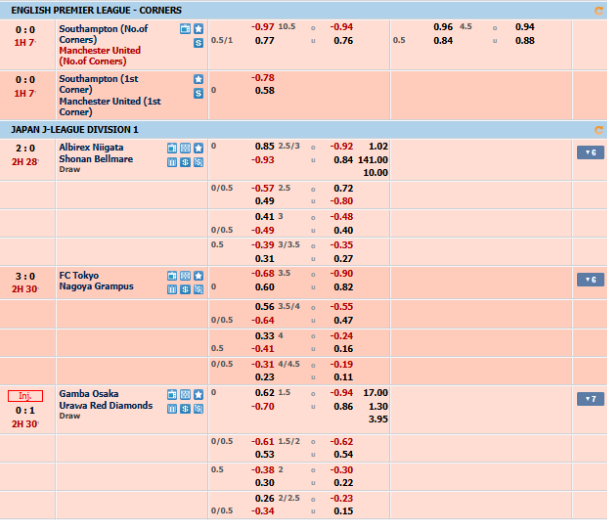Viewport: 607px width, 520px height.
Task: Favorite the Southampton 1st Corner match
Action: pos(199,79)
